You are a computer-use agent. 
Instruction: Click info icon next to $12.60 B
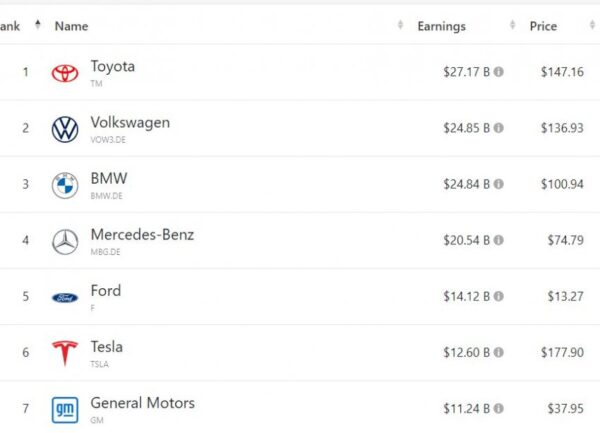[x=499, y=352]
